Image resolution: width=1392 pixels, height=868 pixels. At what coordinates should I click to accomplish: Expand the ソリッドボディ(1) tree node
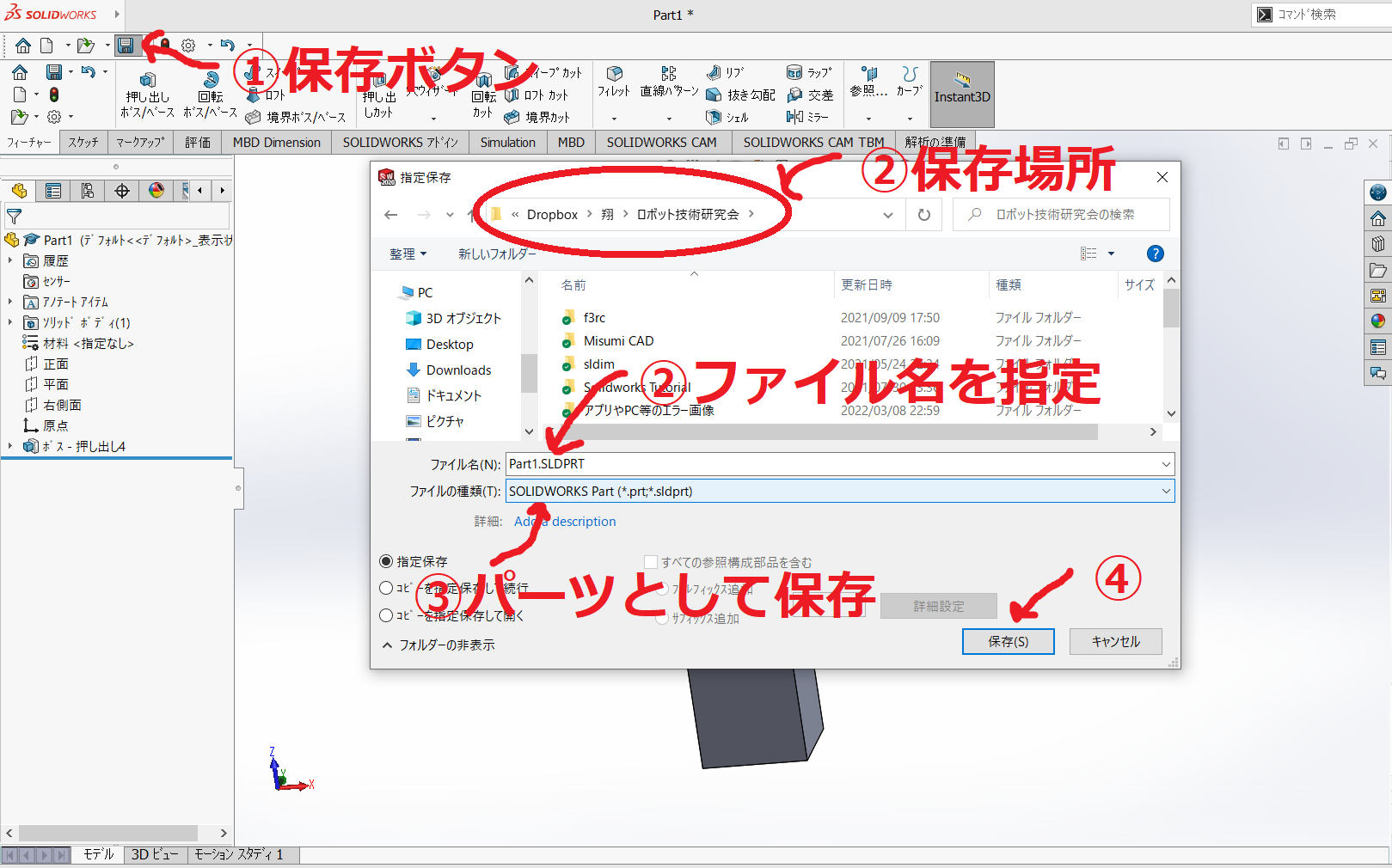[10, 322]
